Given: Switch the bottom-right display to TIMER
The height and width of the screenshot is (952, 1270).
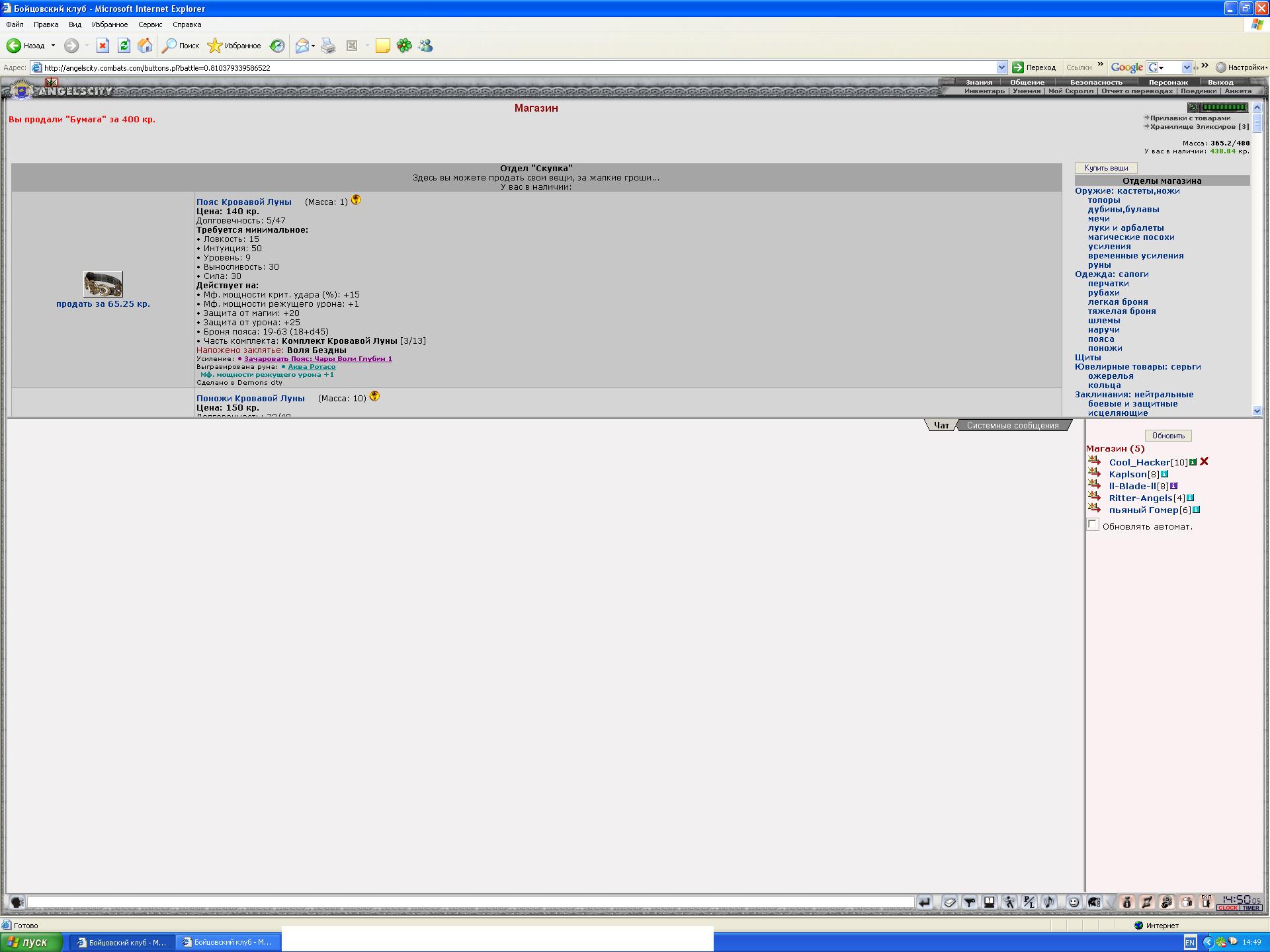Looking at the screenshot, I should [x=1251, y=908].
